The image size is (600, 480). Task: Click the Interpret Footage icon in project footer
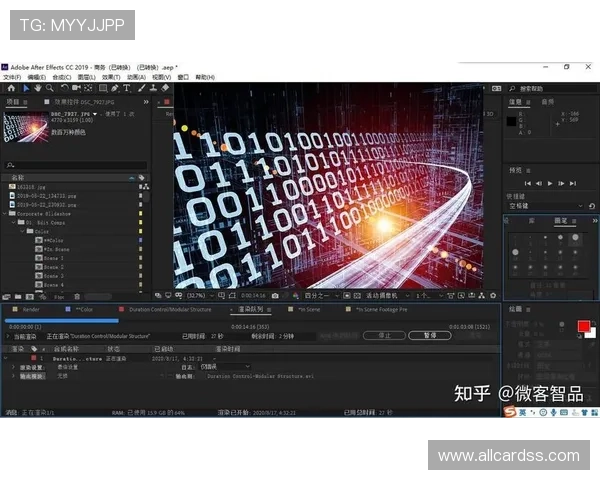point(7,297)
